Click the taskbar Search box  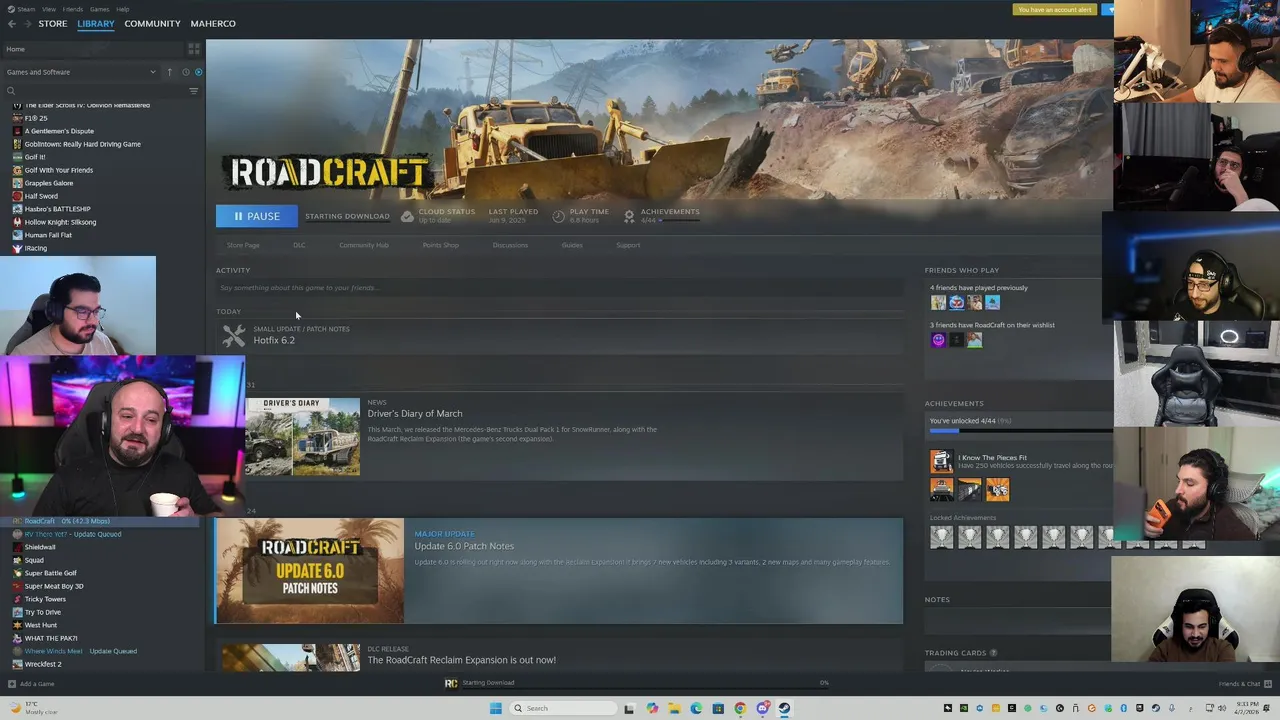pos(564,708)
